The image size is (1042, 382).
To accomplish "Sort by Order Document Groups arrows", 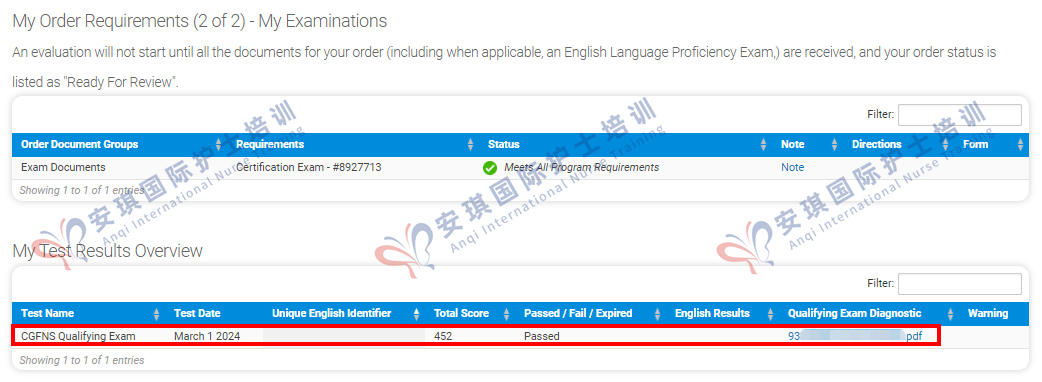I will click(219, 145).
